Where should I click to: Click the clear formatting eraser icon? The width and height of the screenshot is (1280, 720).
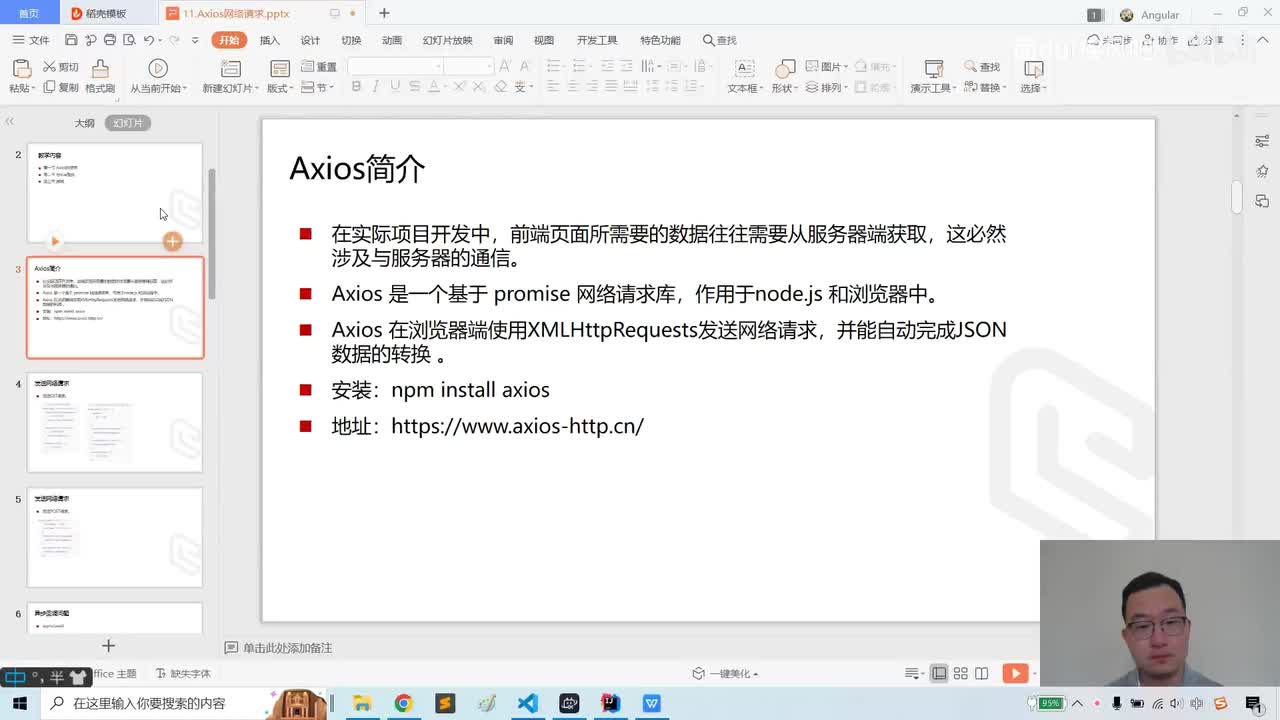coord(501,88)
